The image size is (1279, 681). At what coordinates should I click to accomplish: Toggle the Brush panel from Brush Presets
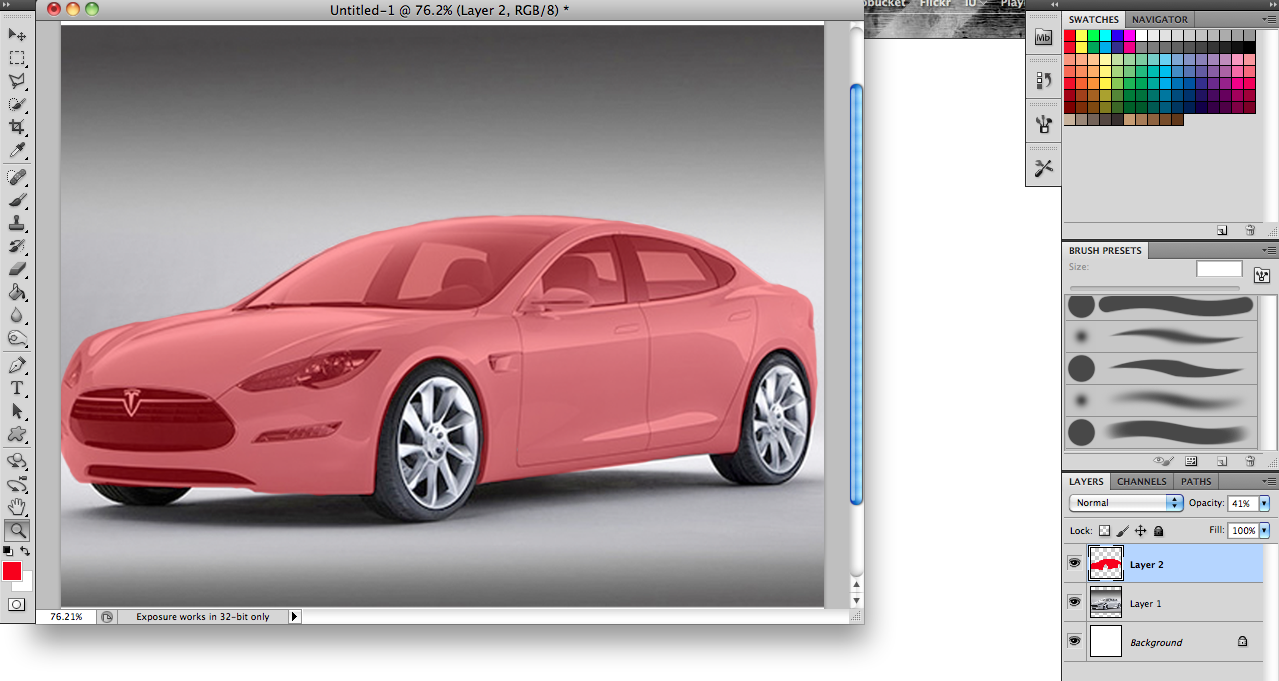[x=1262, y=274]
